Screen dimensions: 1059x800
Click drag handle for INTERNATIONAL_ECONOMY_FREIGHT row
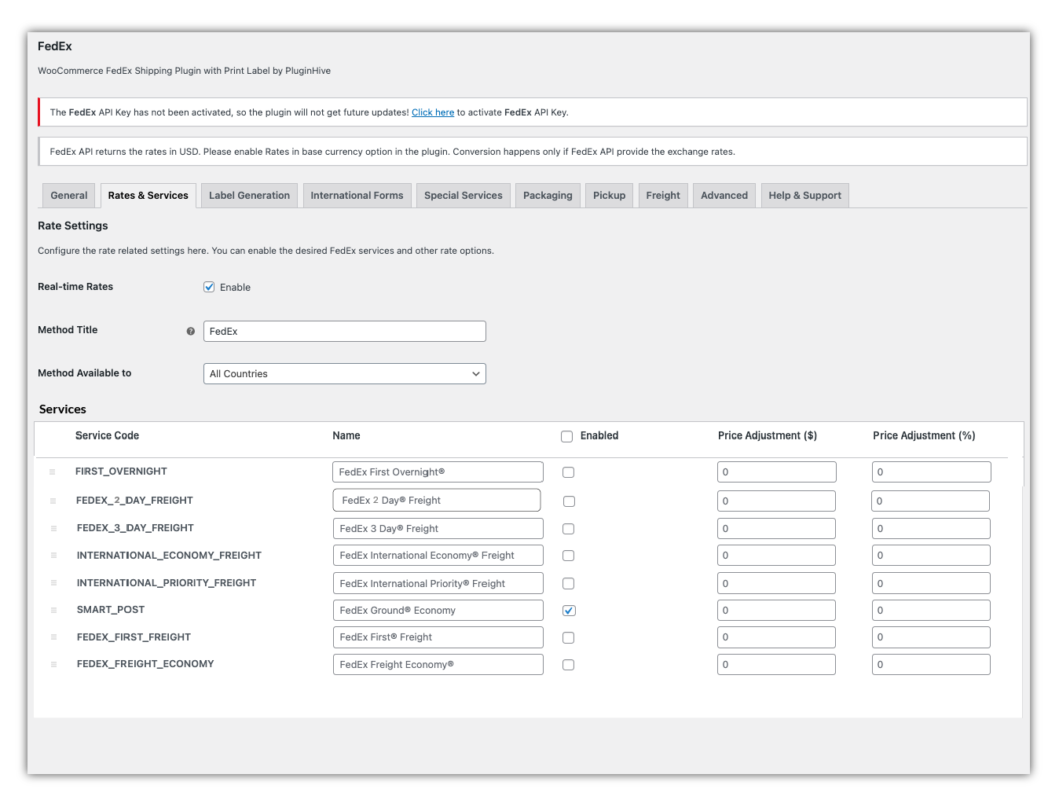53,556
